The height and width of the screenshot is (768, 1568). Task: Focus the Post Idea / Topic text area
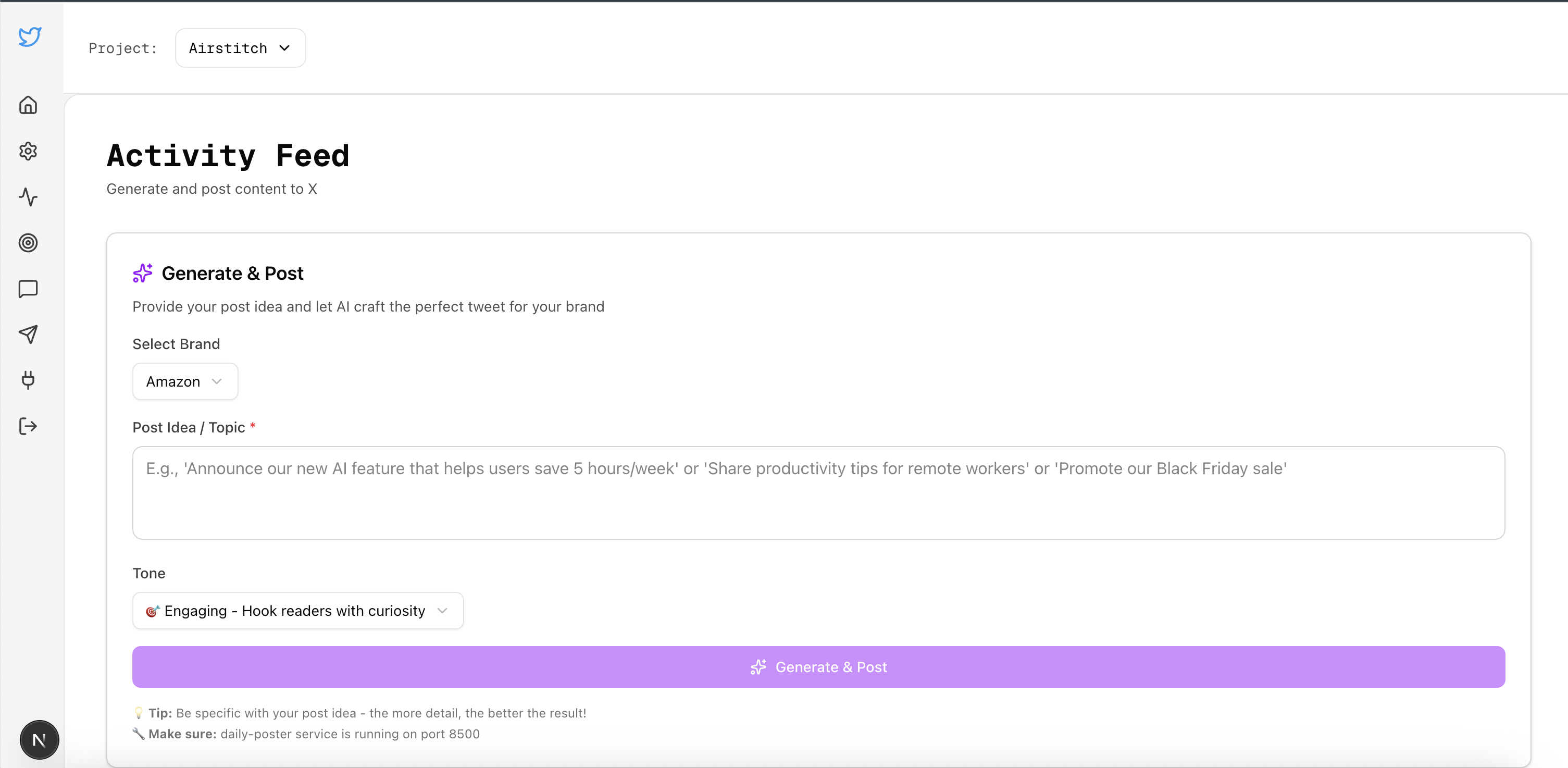818,493
